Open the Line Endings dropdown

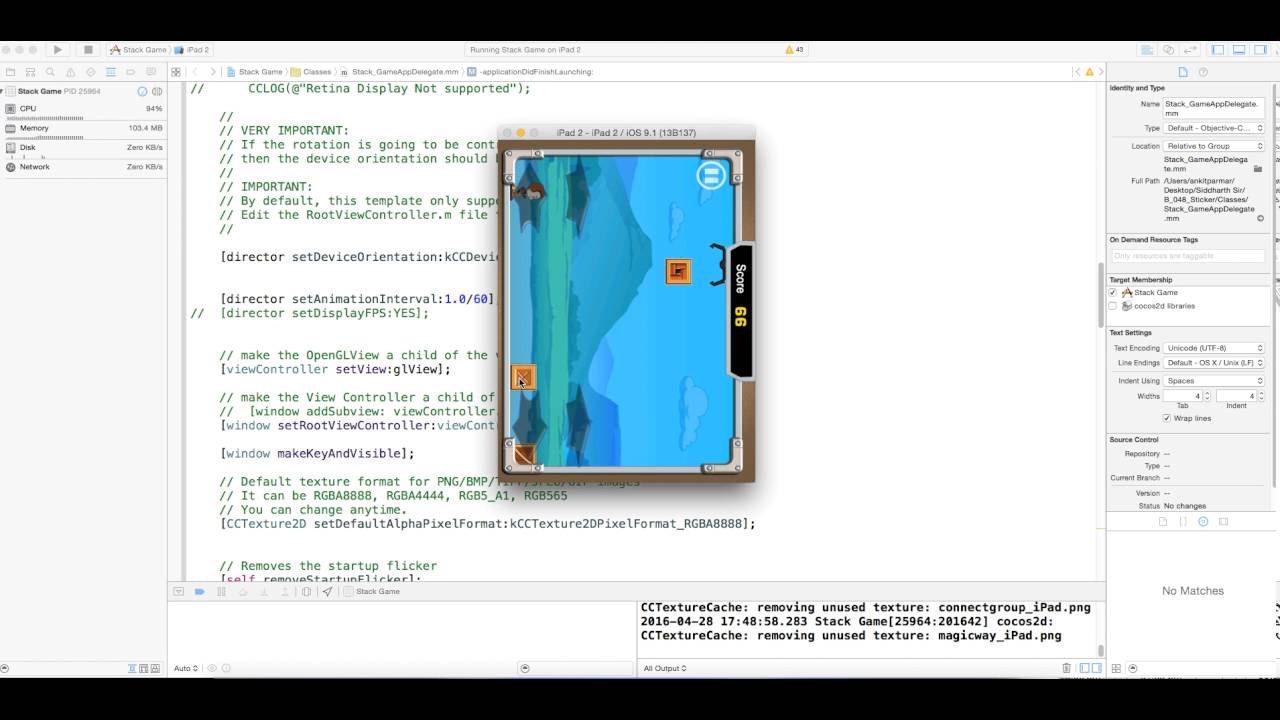point(1214,363)
